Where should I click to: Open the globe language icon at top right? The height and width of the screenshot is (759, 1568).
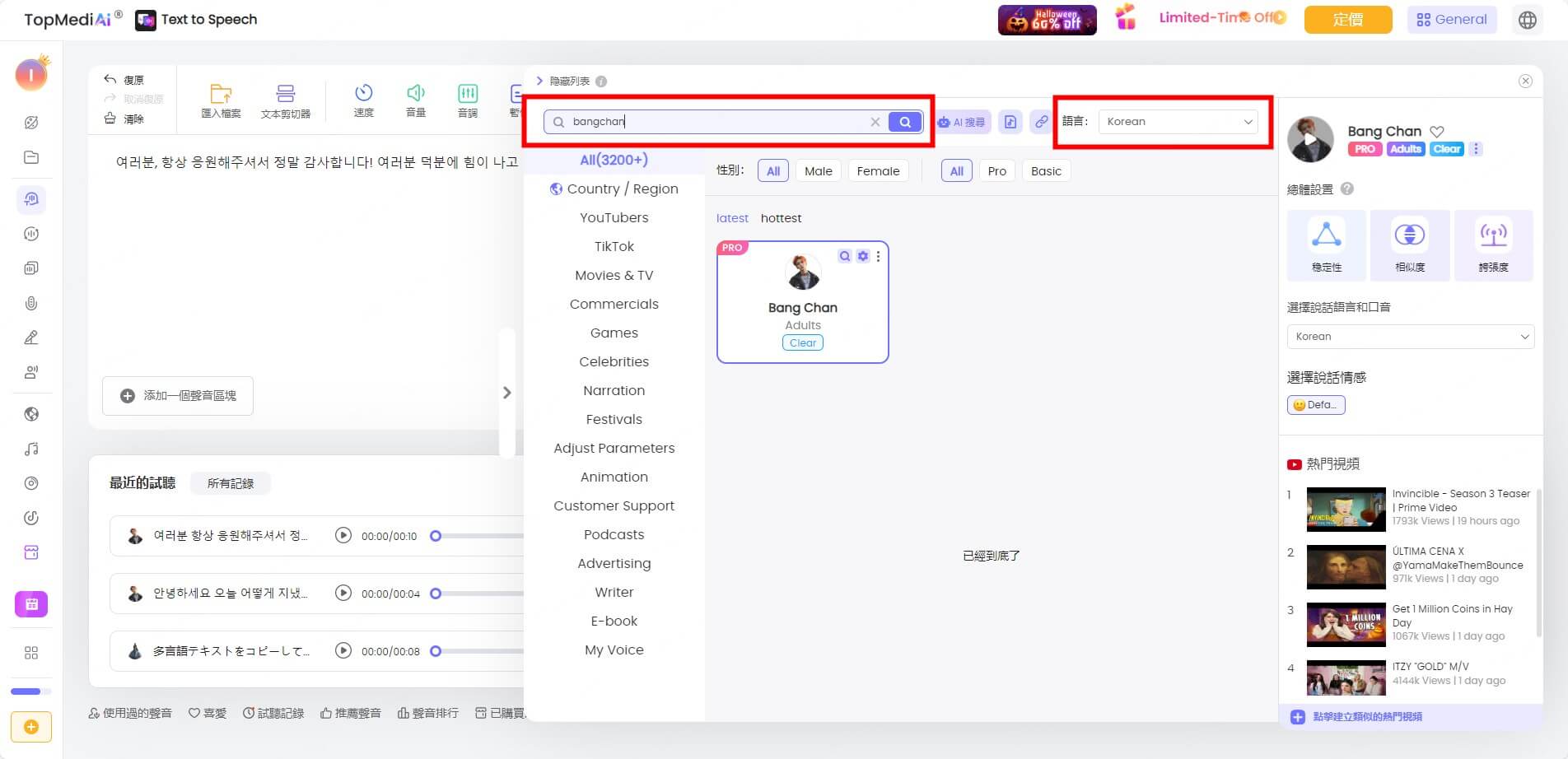(x=1528, y=20)
